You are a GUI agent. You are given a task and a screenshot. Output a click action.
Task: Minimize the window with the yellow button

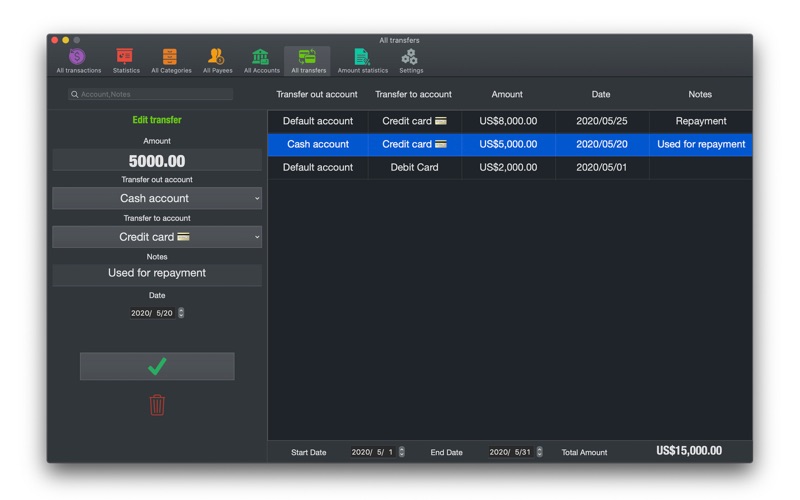point(65,40)
